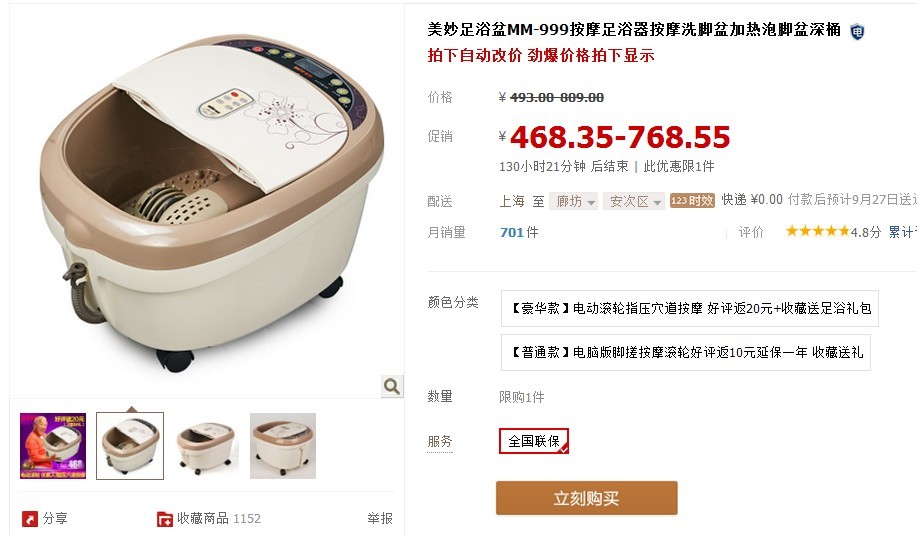Toggle the 全国联保 service option
The width and height of the screenshot is (917, 535).
(x=533, y=441)
